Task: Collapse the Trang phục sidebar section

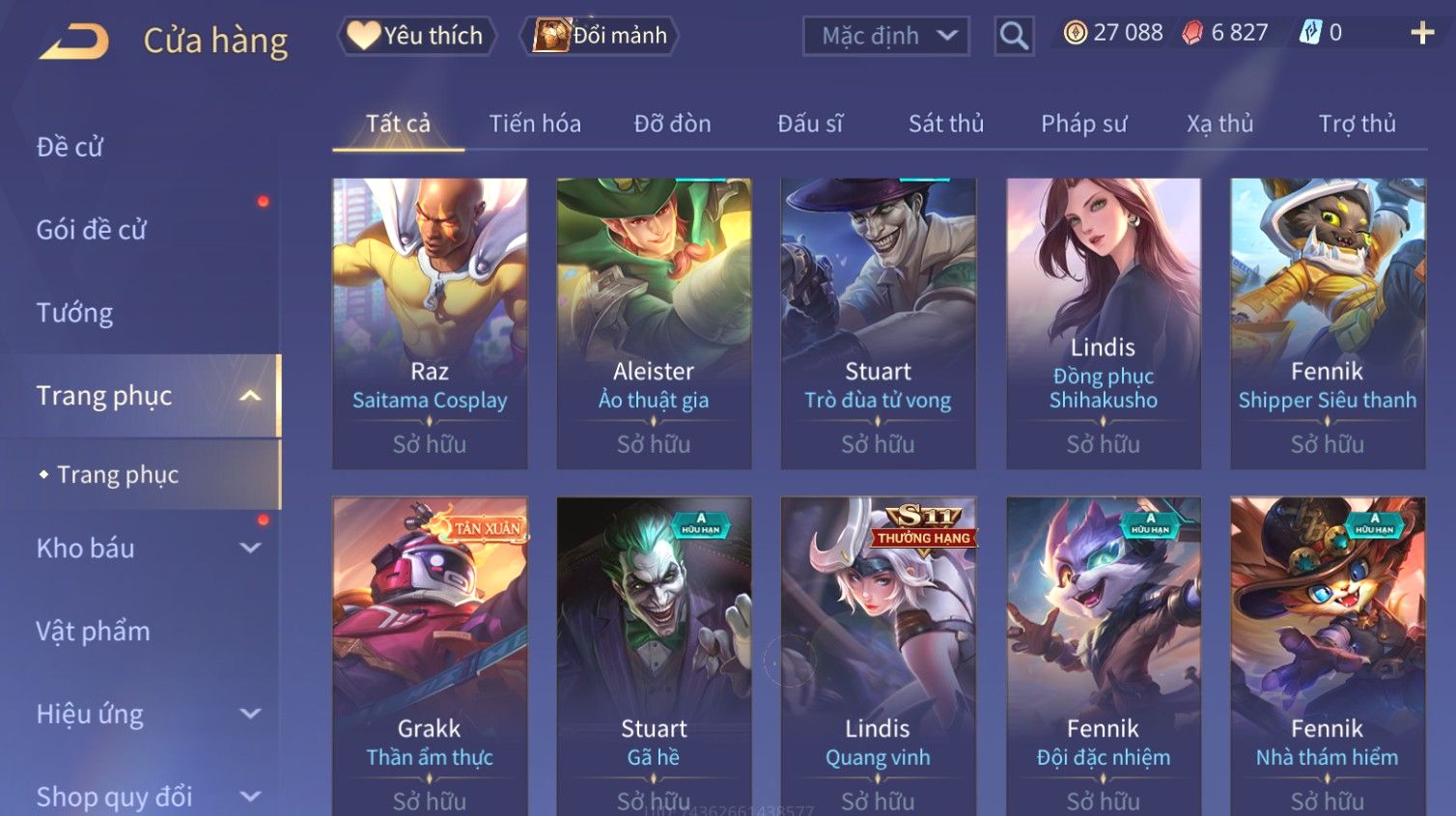Action: 250,396
